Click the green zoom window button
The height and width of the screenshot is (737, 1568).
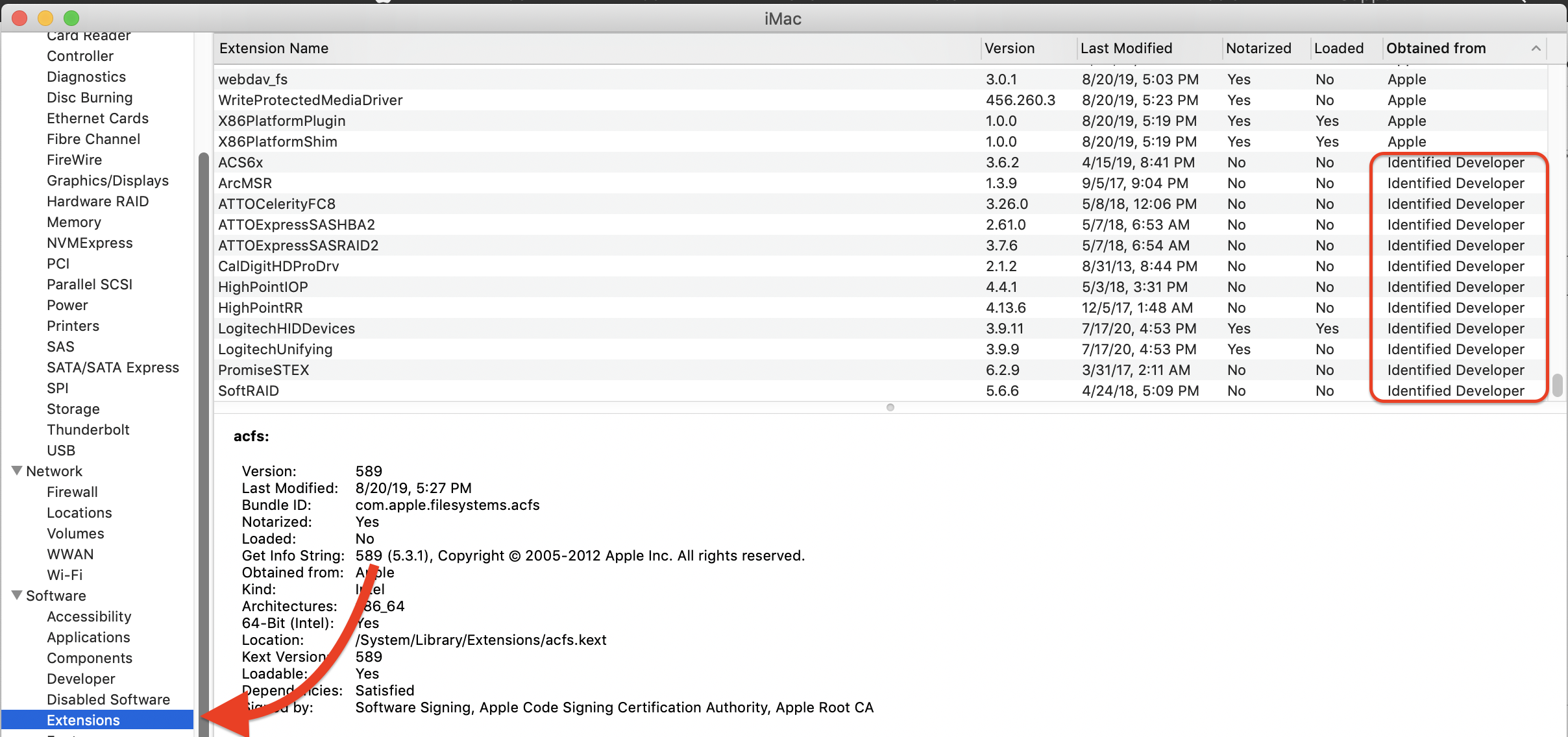[71, 18]
